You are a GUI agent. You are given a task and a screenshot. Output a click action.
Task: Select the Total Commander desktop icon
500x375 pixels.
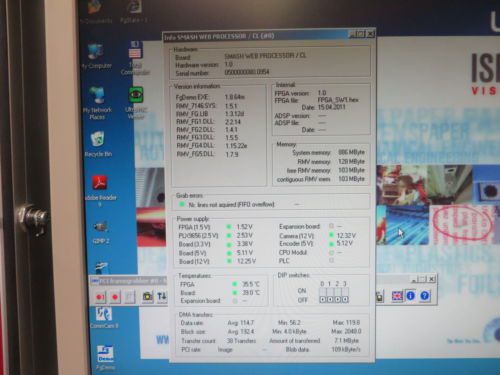click(x=135, y=57)
